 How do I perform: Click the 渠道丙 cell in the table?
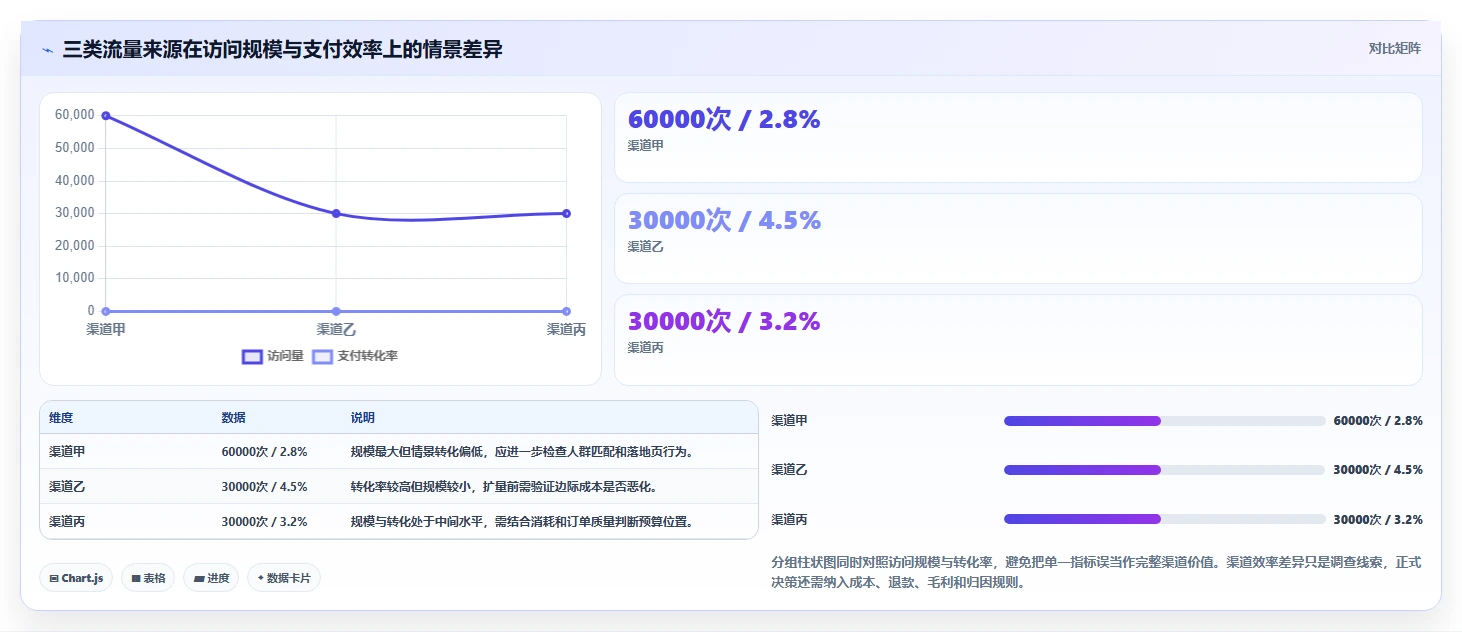point(67,522)
